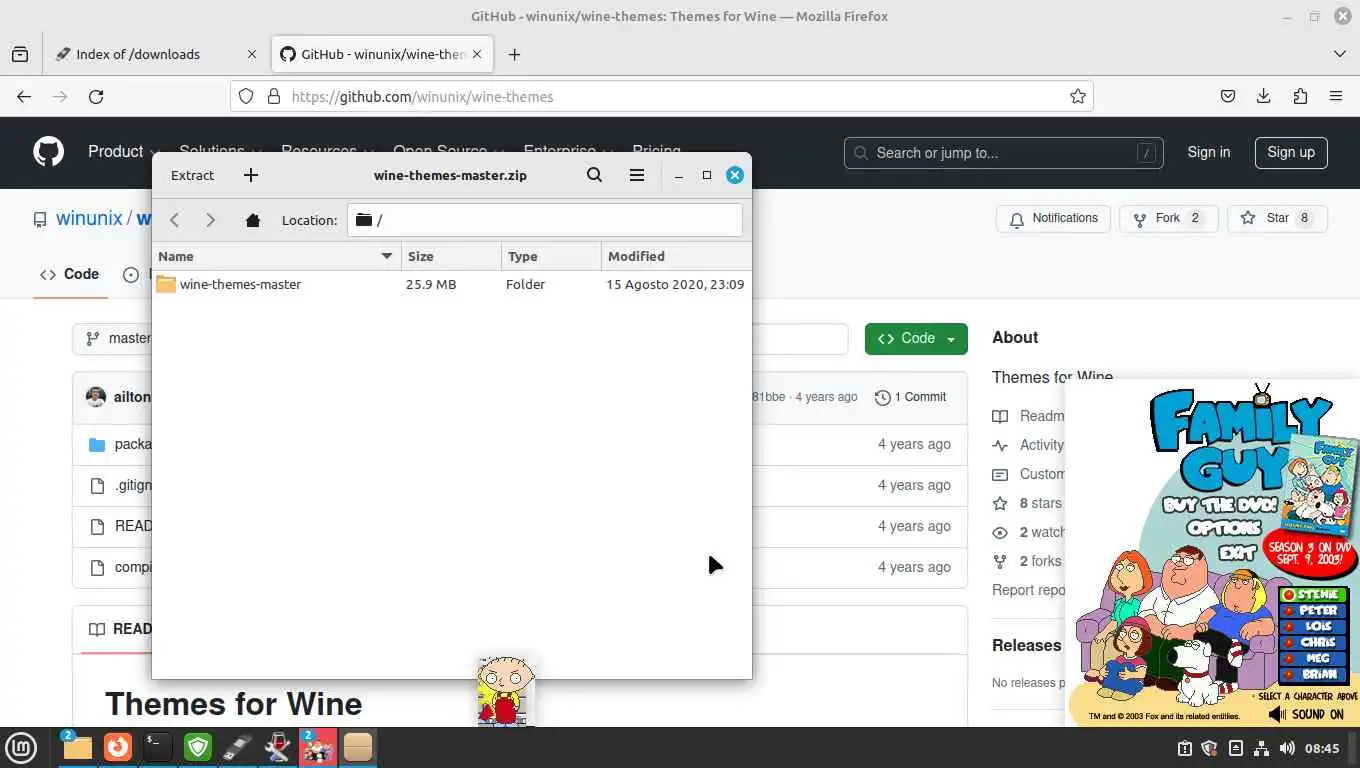Open the green shield taskbar app

click(198, 747)
